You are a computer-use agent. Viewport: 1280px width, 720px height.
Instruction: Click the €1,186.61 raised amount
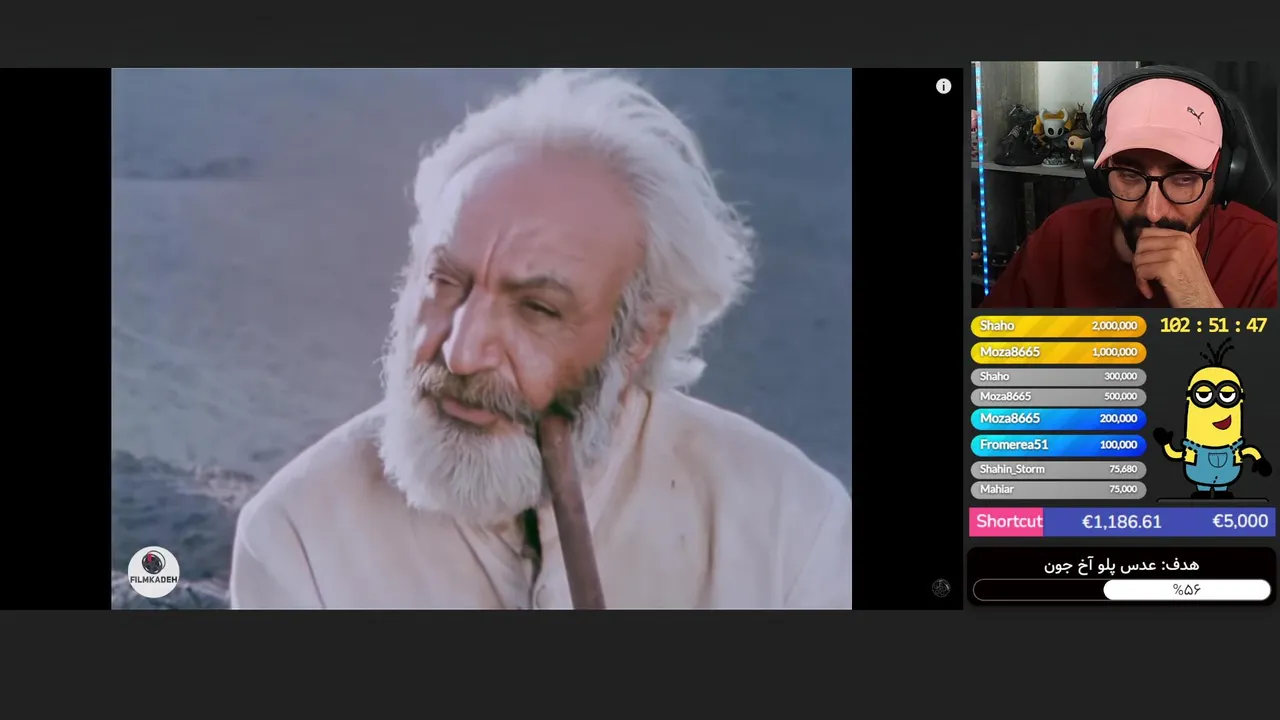coord(1121,522)
